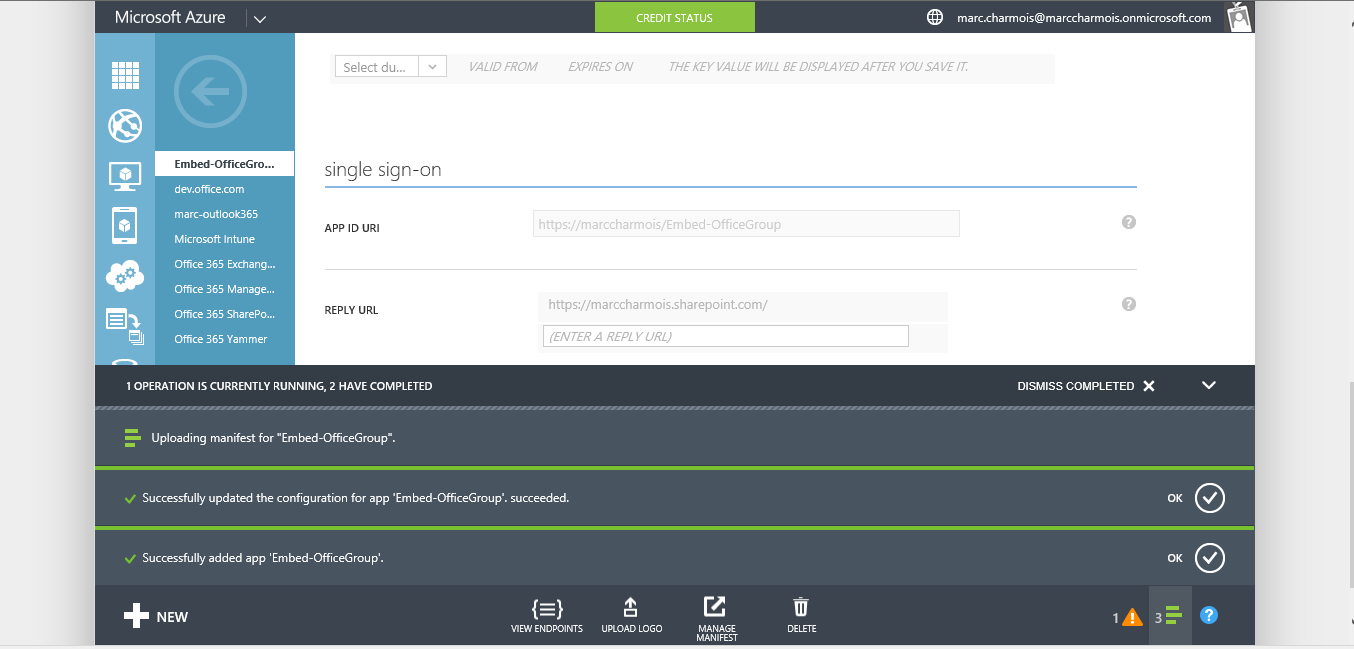
Task: Click the globe language icon in header
Action: [935, 17]
